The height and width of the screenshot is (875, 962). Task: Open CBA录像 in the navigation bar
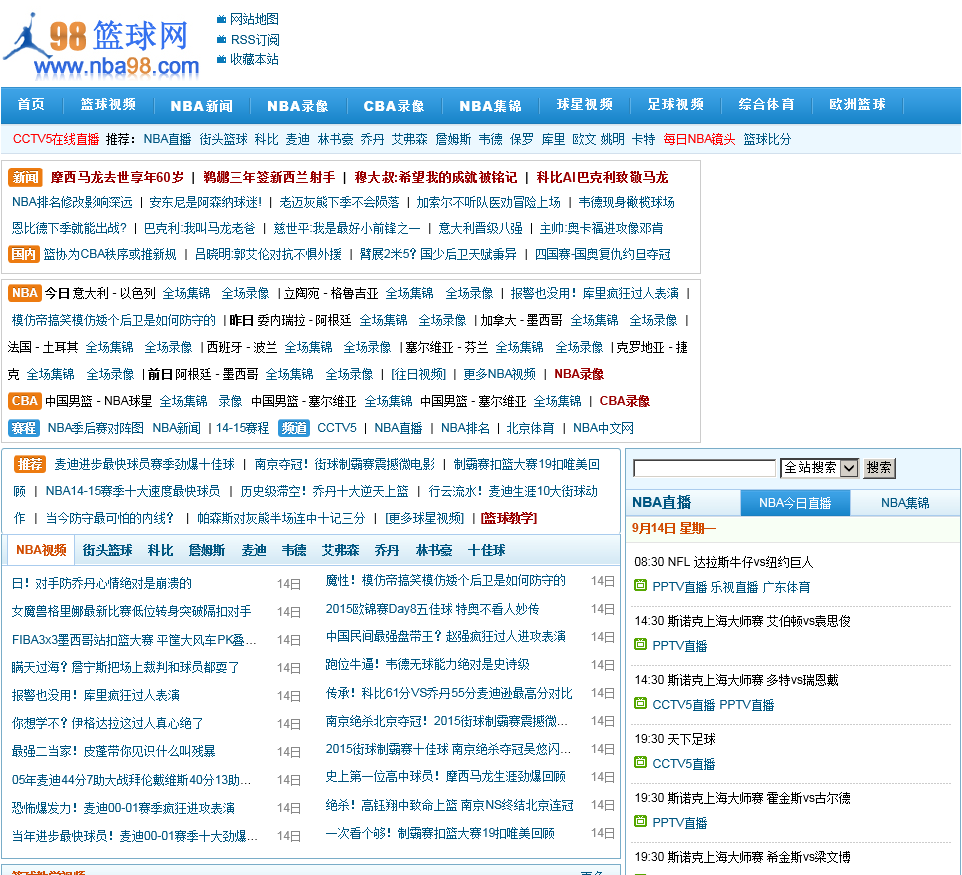(x=394, y=106)
